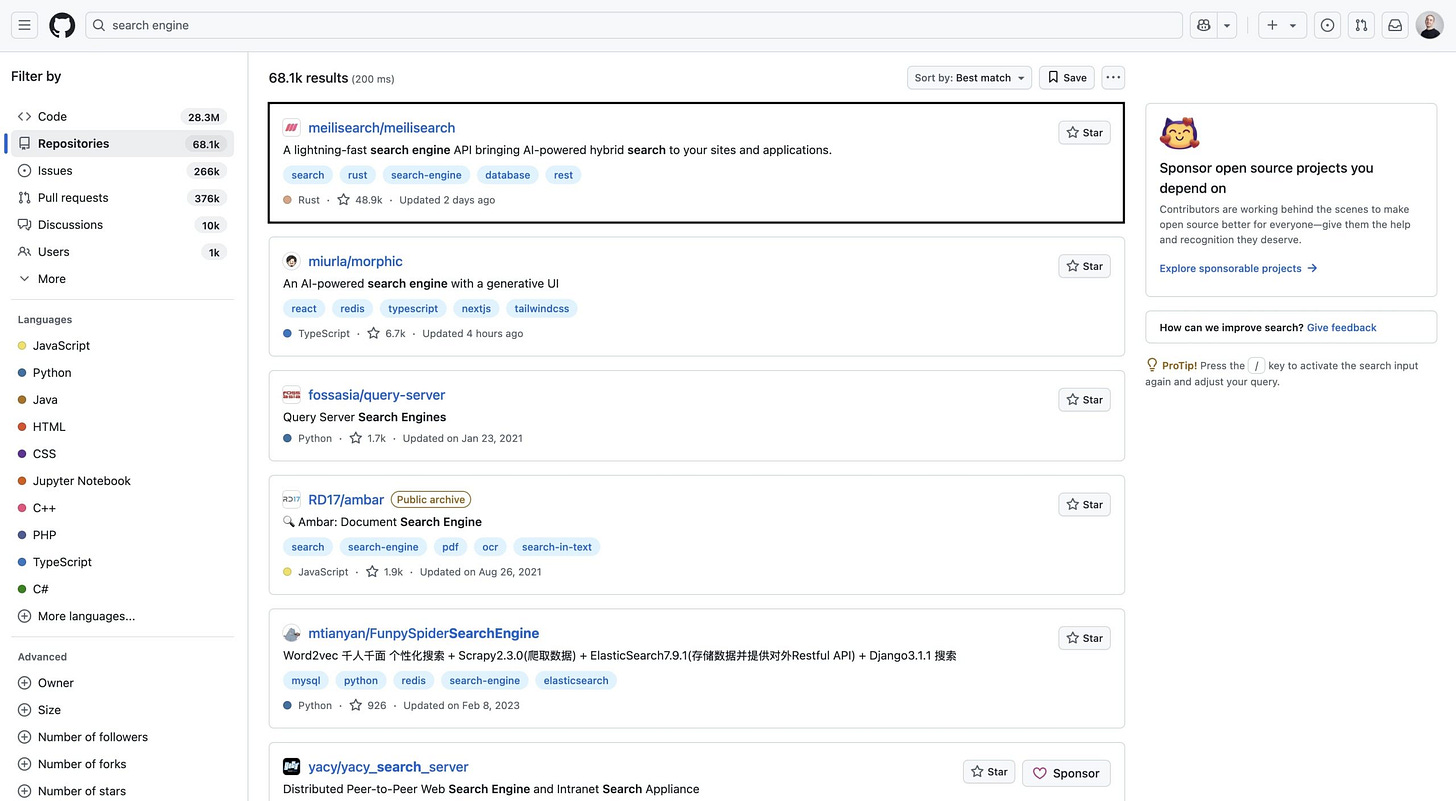Click morphic star count 6.7k
This screenshot has width=1456, height=801.
(x=386, y=334)
